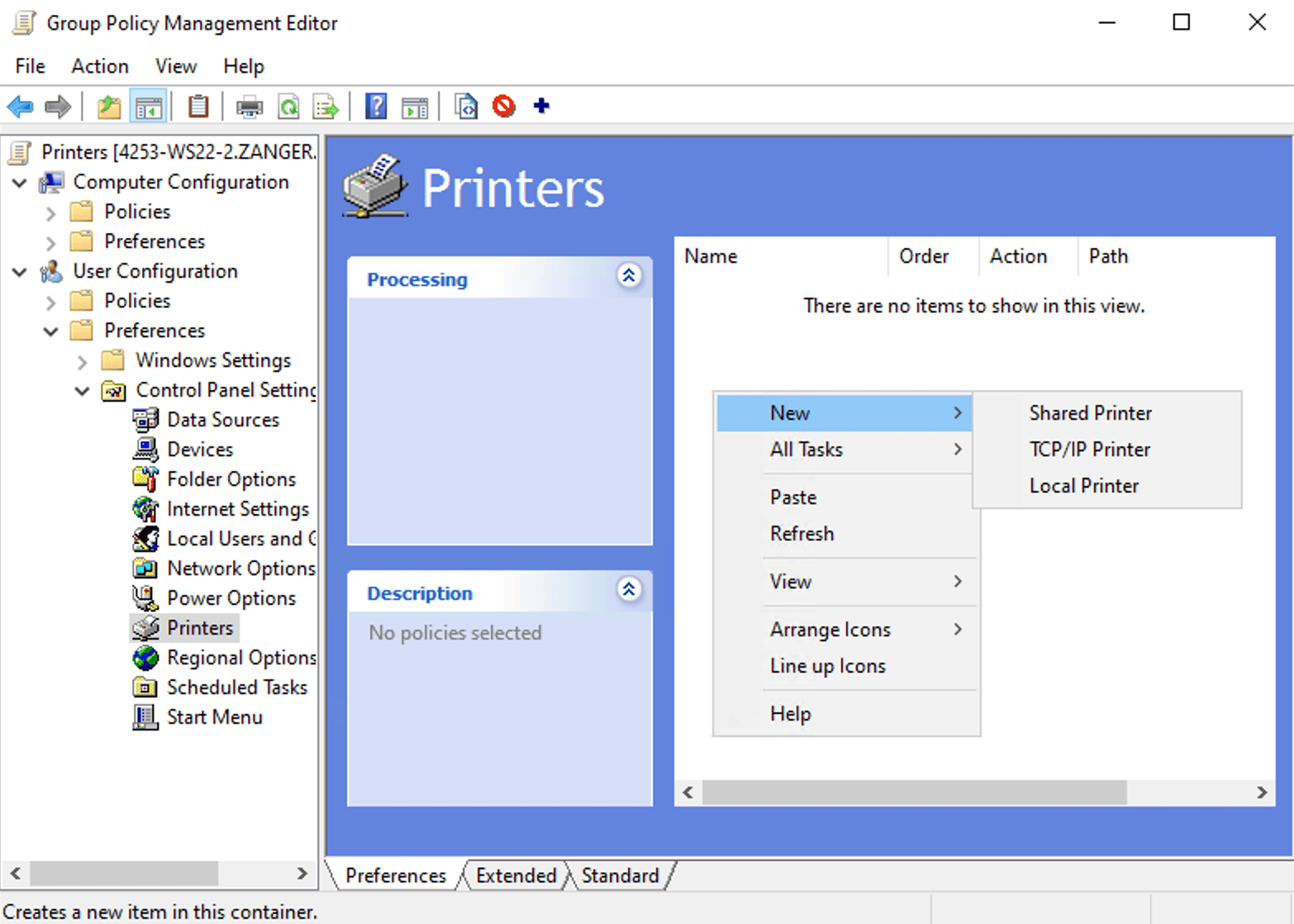Collapse the User Configuration tree node
The width and height of the screenshot is (1294, 924).
pos(18,271)
